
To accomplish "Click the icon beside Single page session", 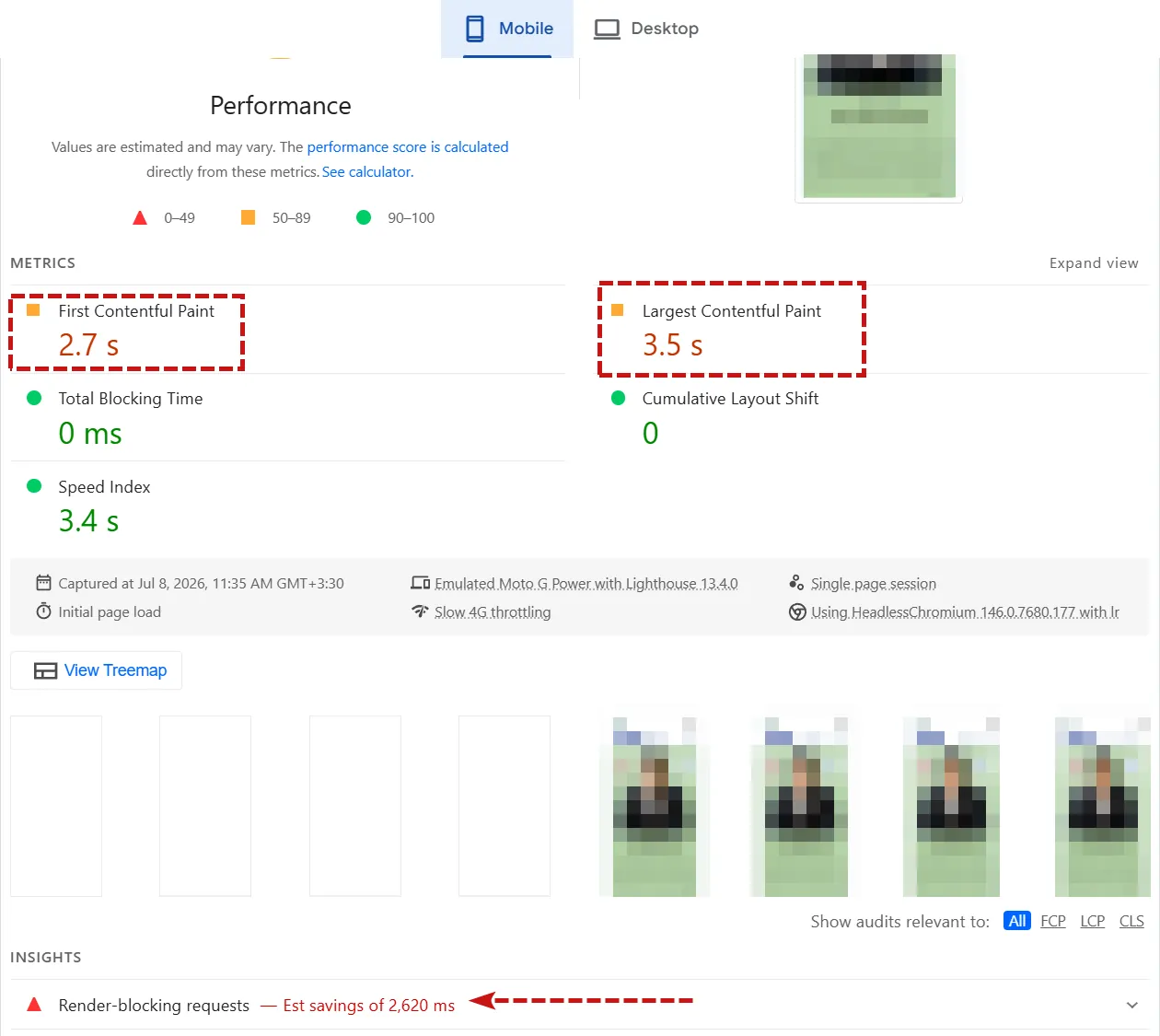I will point(797,583).
